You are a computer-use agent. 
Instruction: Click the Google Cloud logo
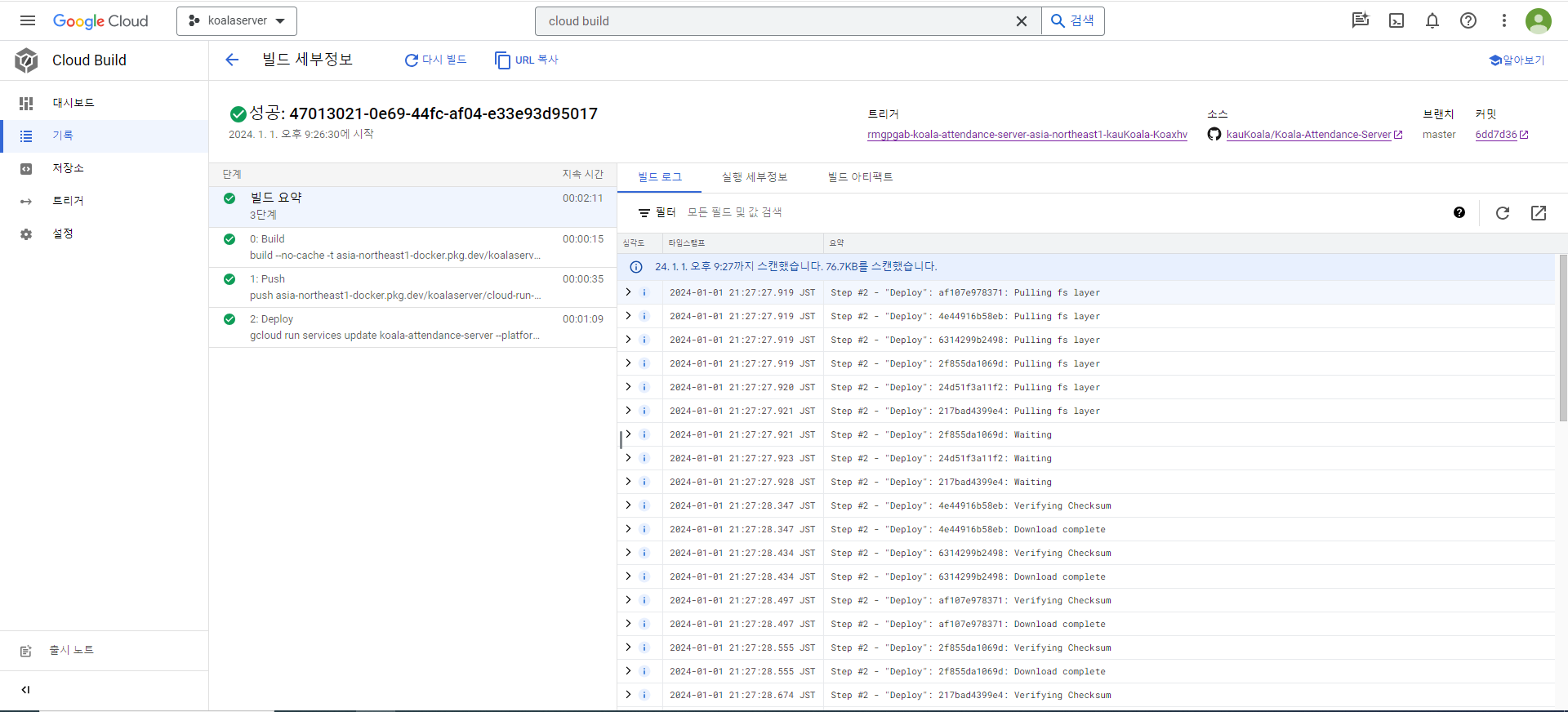click(x=100, y=21)
